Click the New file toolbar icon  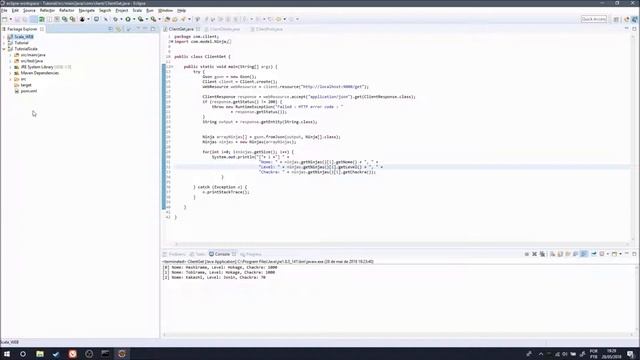point(4,19)
